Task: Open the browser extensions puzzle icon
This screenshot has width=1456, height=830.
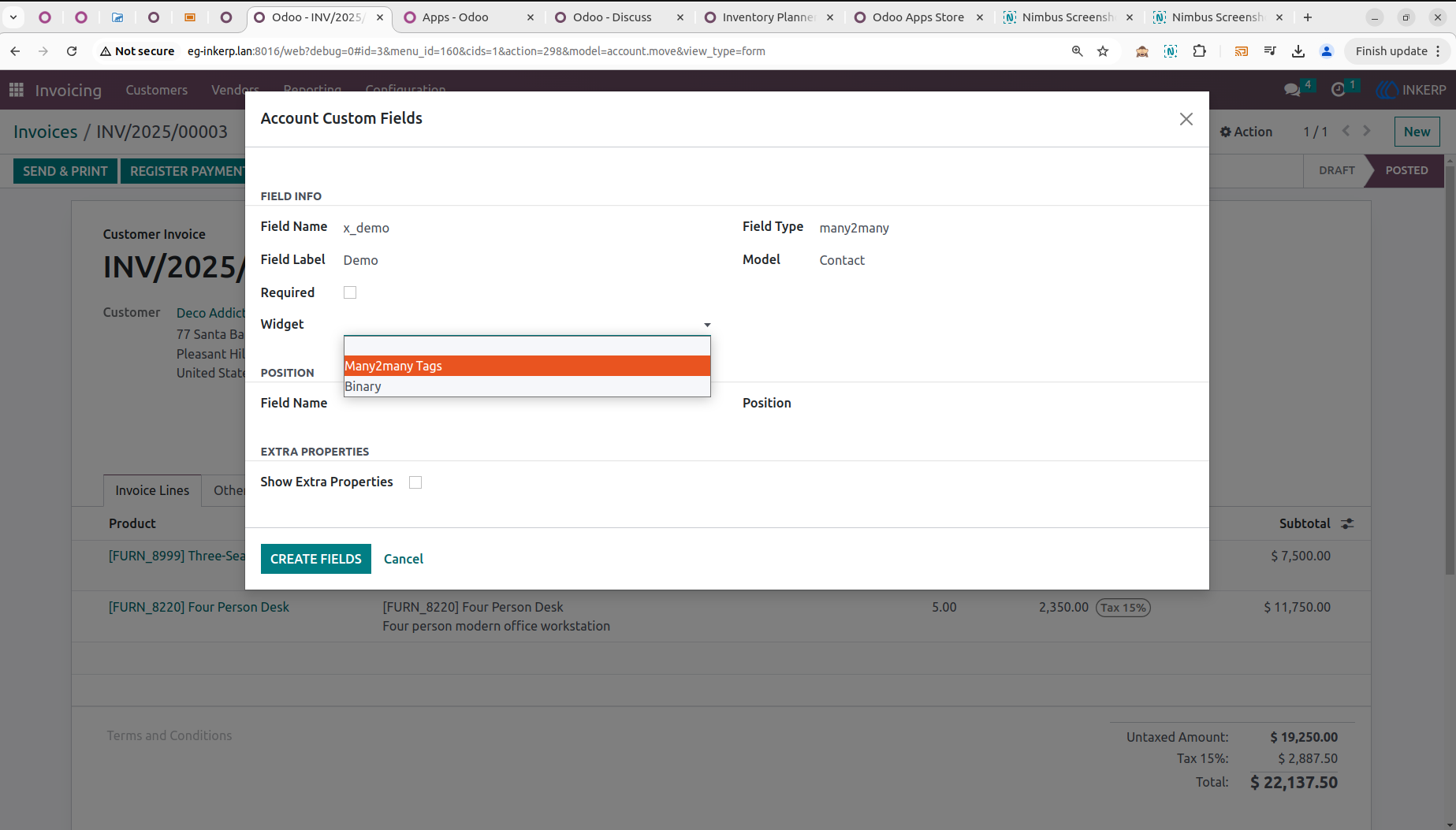Action: coord(1200,51)
